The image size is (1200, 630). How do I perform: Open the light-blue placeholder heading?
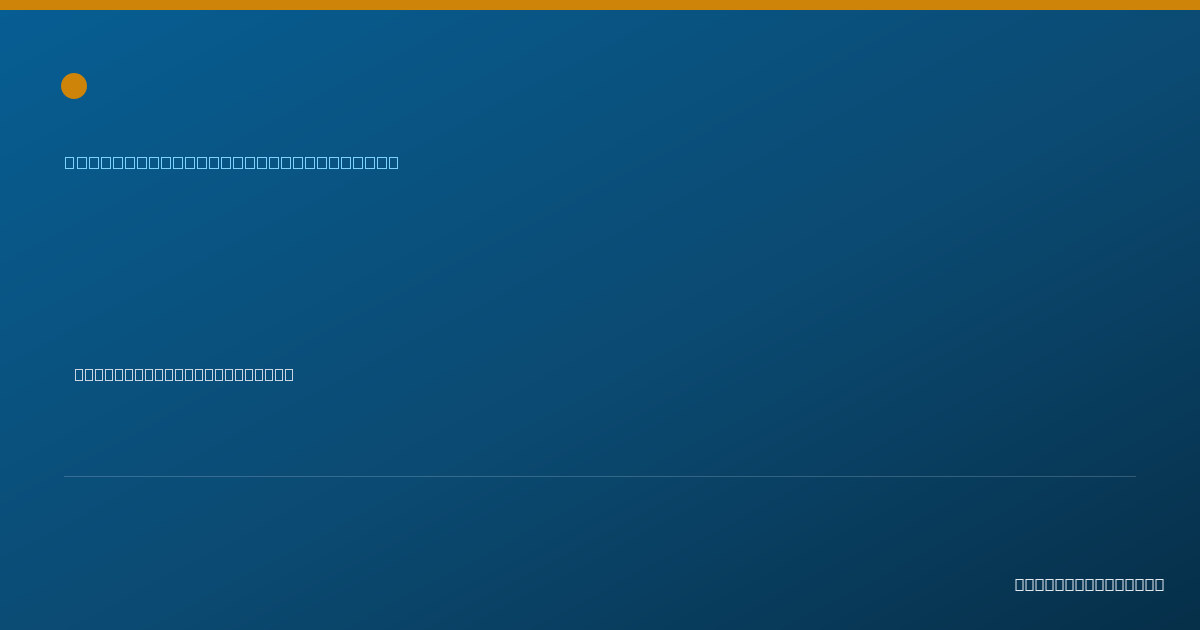pyautogui.click(x=232, y=162)
